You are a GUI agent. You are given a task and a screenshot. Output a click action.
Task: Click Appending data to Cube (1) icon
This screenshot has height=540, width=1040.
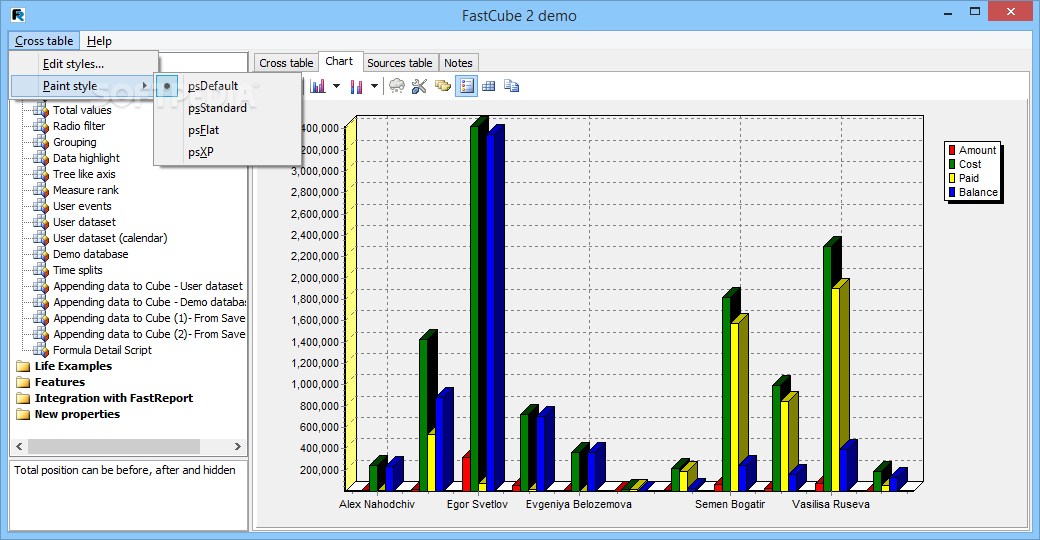(41, 318)
